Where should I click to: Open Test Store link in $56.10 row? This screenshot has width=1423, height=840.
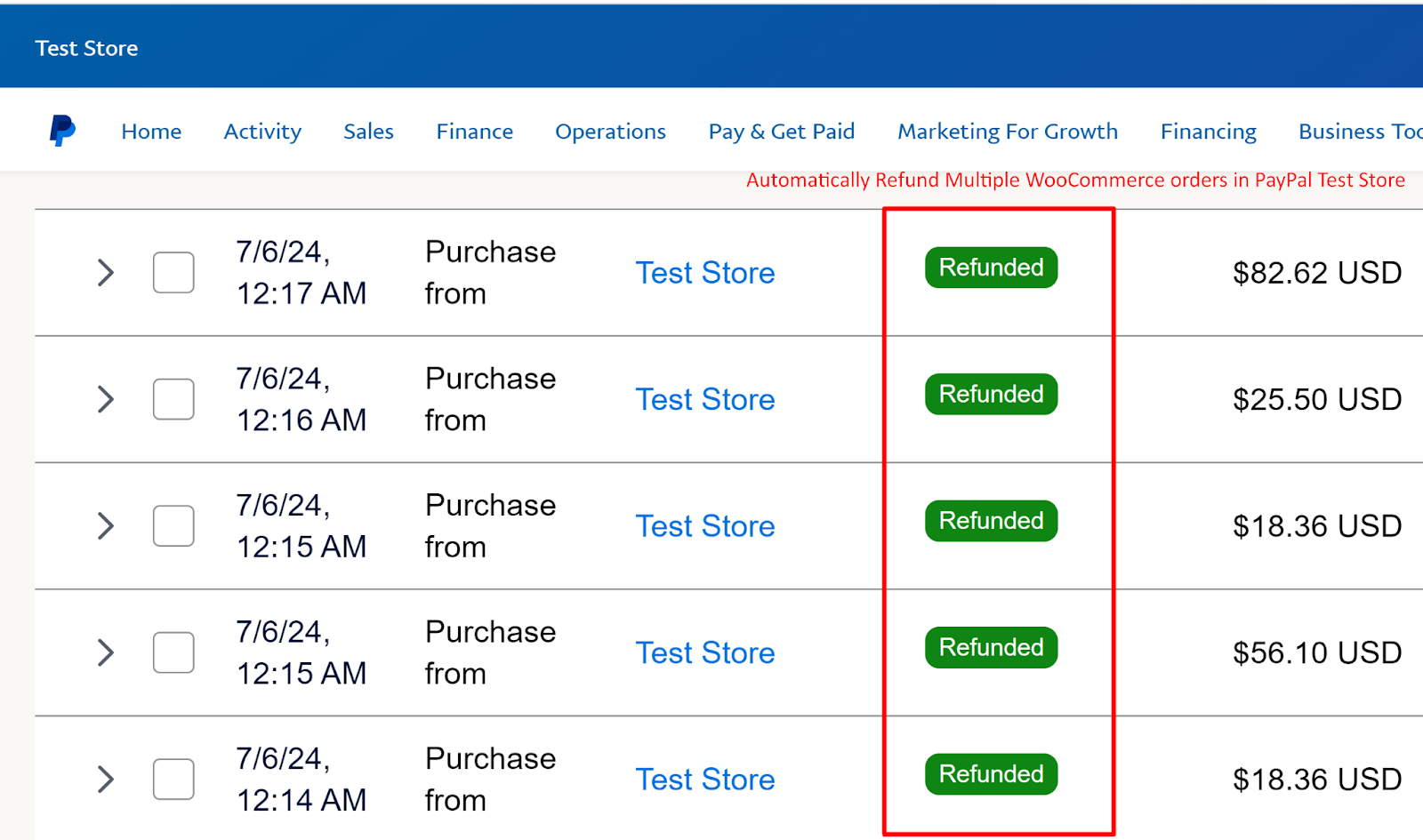pyautogui.click(x=705, y=652)
